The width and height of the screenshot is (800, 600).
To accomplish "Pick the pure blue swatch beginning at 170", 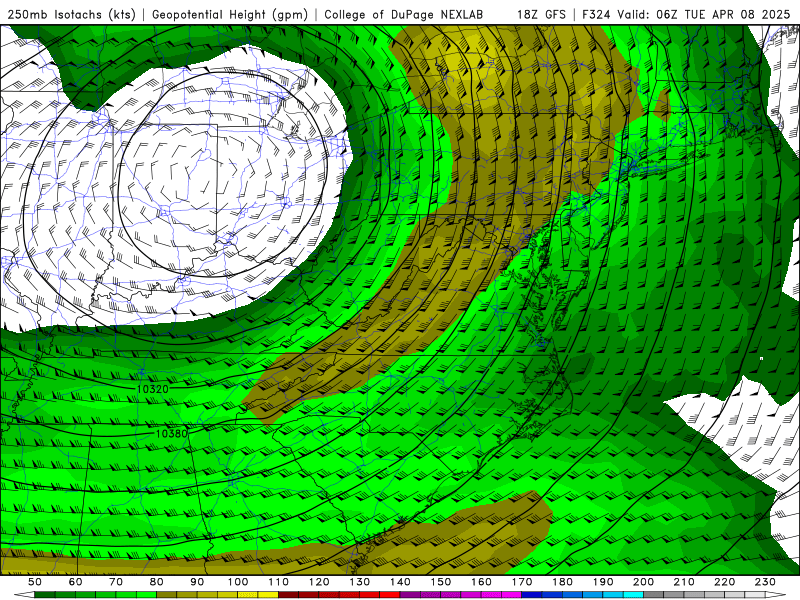I will pos(532,595).
